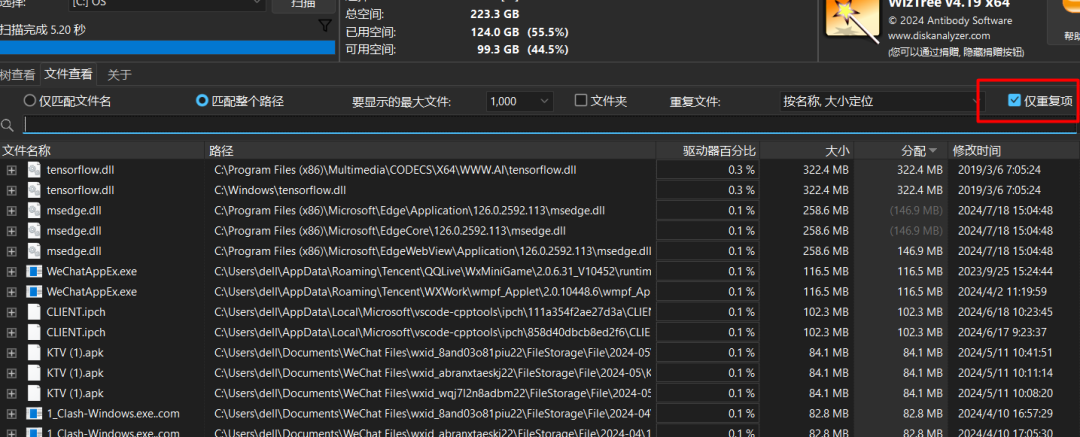Click the magnifier icon beside the search box
1080x437 pixels.
click(8, 125)
